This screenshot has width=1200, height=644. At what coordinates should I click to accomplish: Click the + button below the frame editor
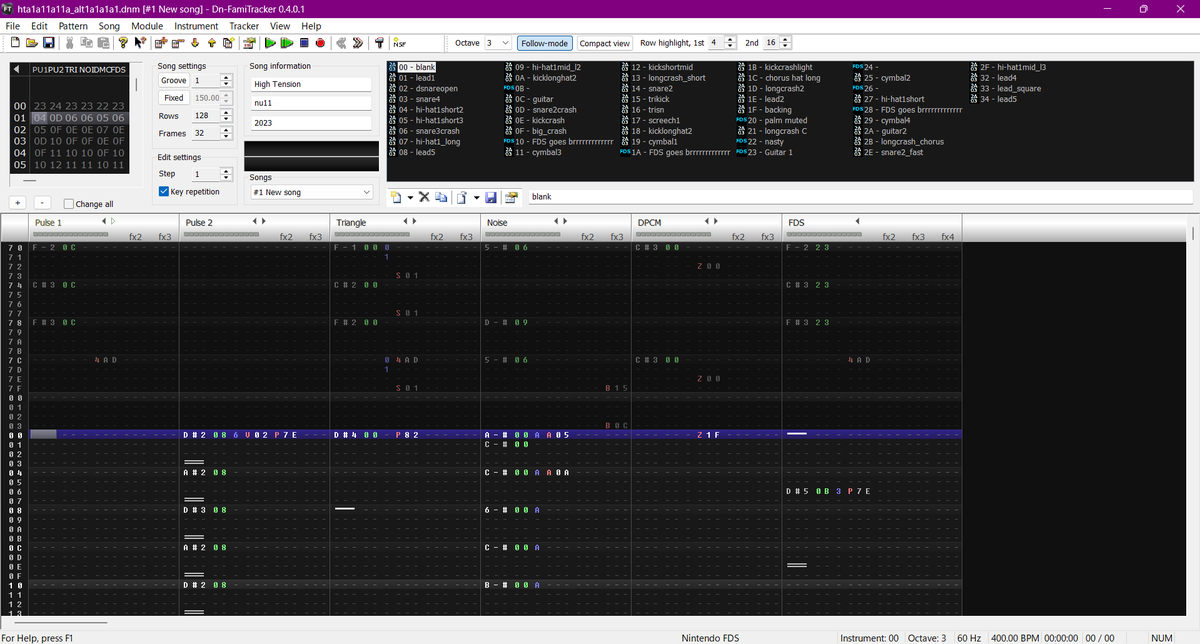(x=18, y=203)
